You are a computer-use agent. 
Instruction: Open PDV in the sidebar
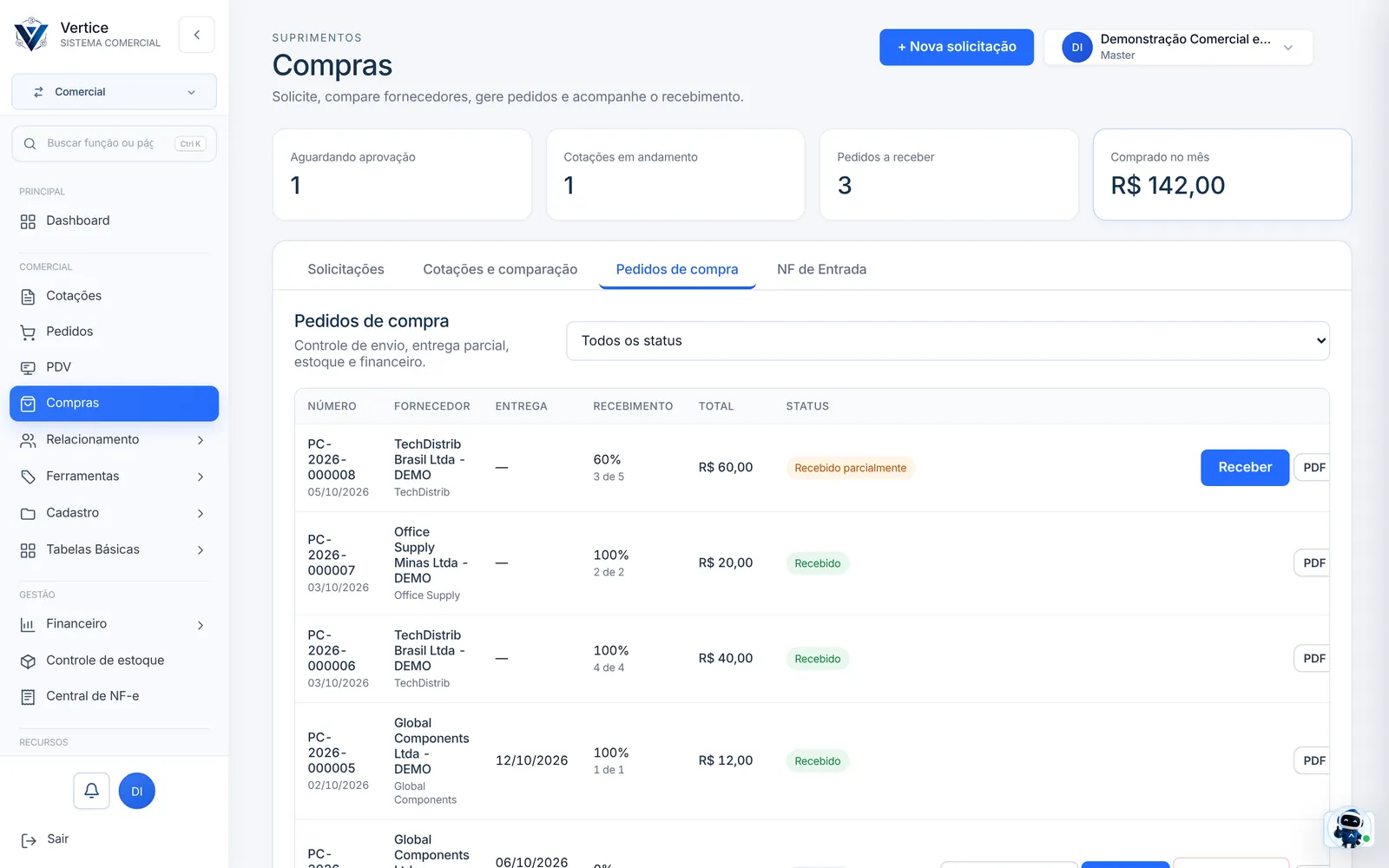coord(114,368)
